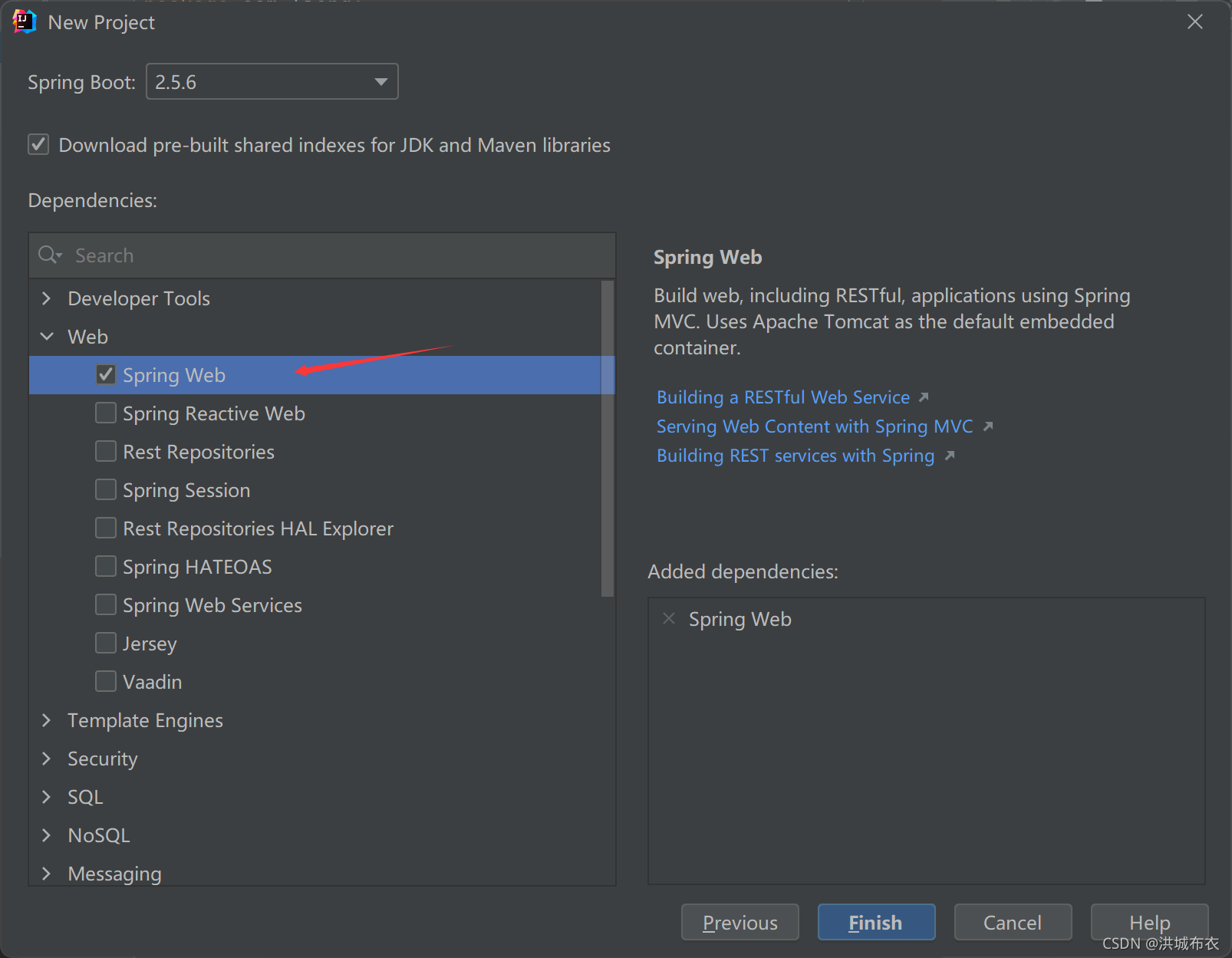Open Building a RESTful Web Service link
The width and height of the screenshot is (1232, 958).
coord(783,397)
